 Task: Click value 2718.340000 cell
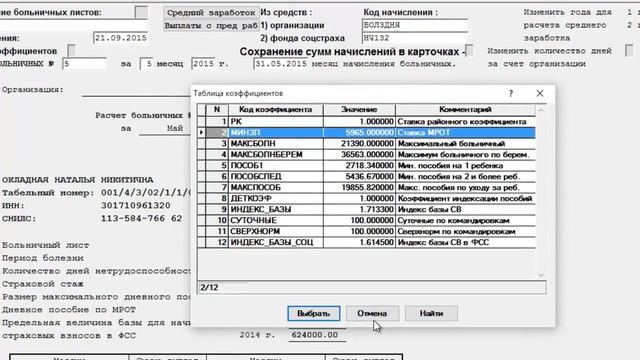click(x=359, y=166)
